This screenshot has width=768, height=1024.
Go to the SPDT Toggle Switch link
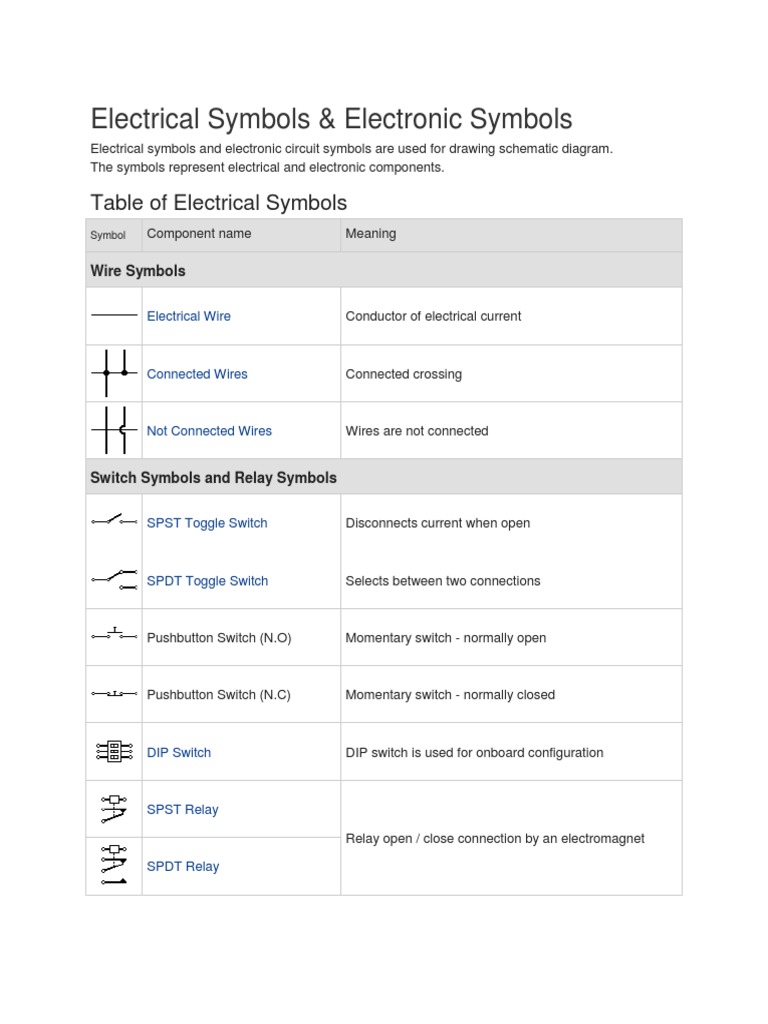click(207, 581)
